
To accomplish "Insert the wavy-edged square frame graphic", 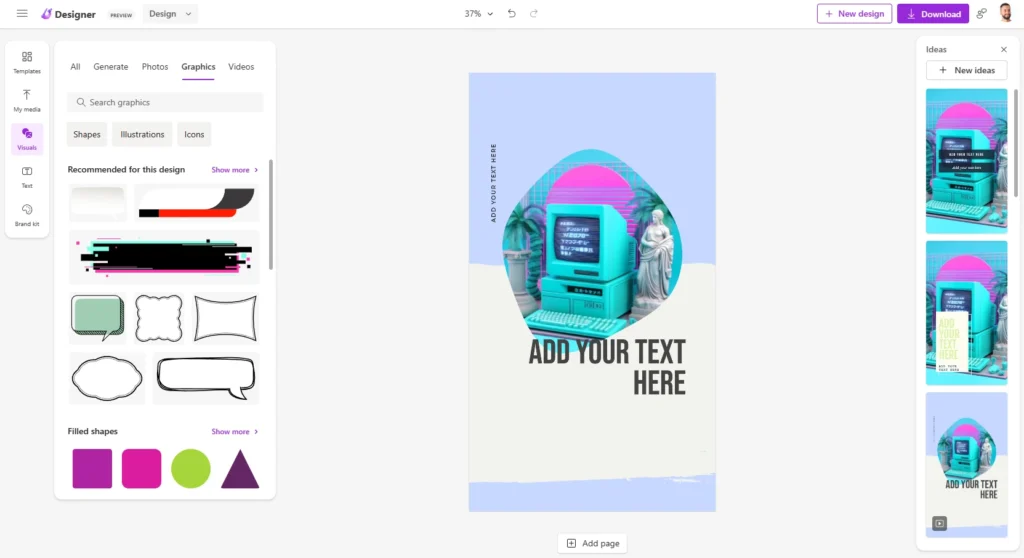I will click(159, 318).
